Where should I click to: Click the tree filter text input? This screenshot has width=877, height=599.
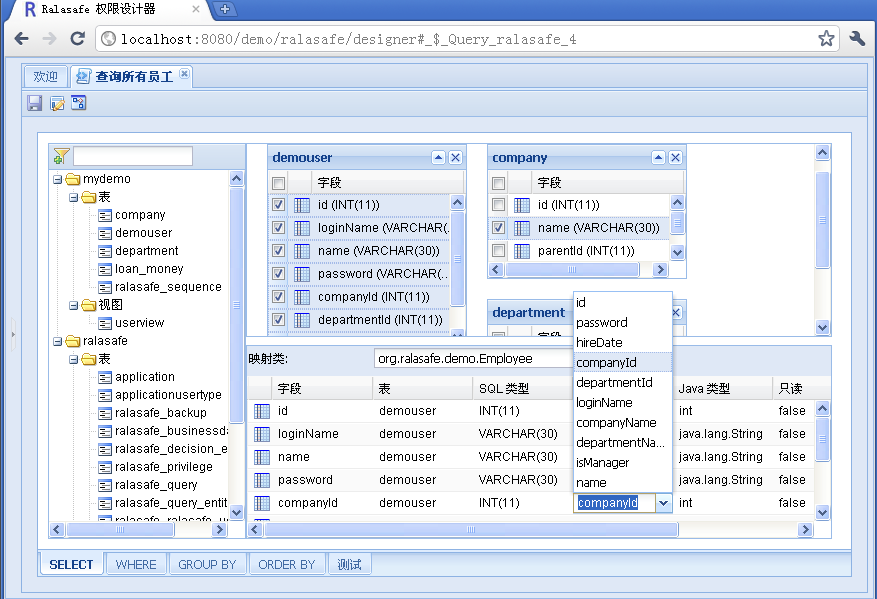coord(133,156)
